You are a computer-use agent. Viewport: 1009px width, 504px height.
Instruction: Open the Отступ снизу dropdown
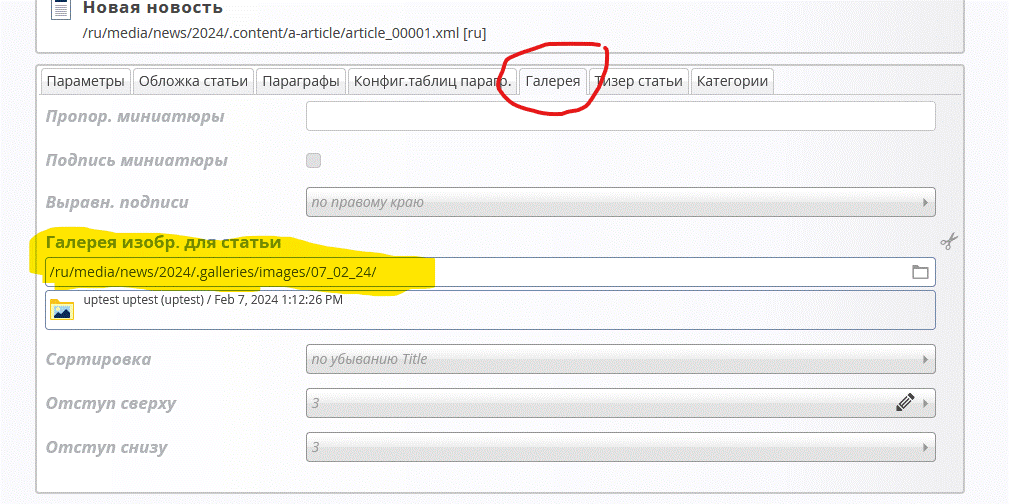(620, 447)
